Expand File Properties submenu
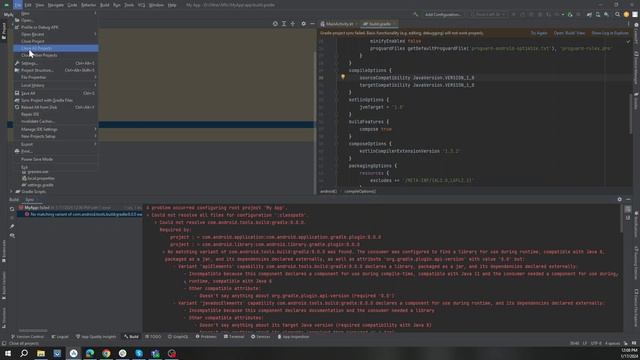The height and width of the screenshot is (360, 640). click(x=56, y=77)
